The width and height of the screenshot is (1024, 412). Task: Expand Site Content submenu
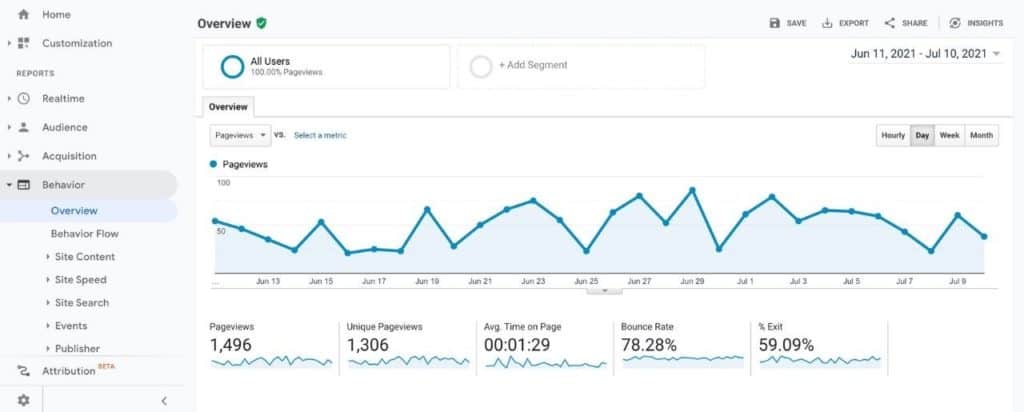click(48, 257)
